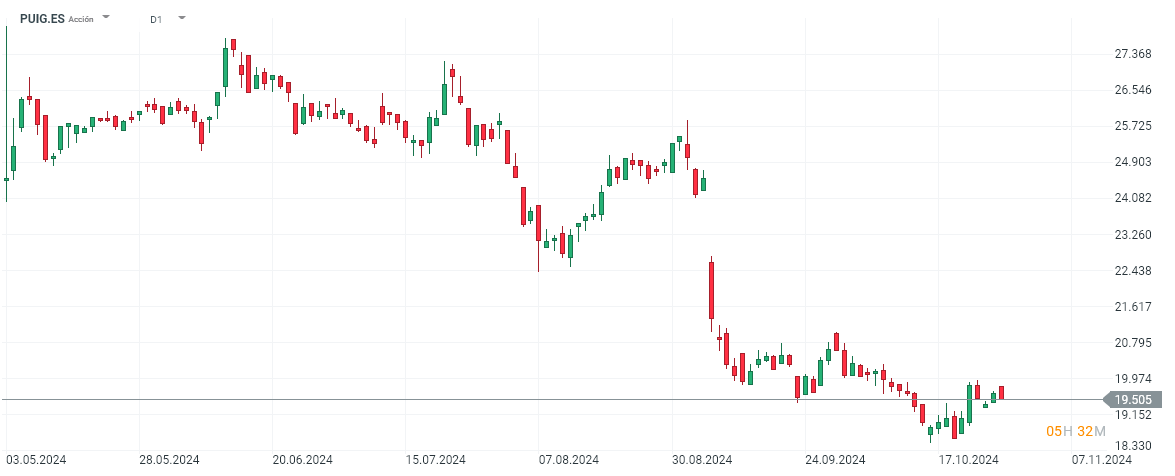Viewport: 1175px width, 476px height.
Task: Click the PUIG.ES ticker name
Action: click(x=41, y=18)
